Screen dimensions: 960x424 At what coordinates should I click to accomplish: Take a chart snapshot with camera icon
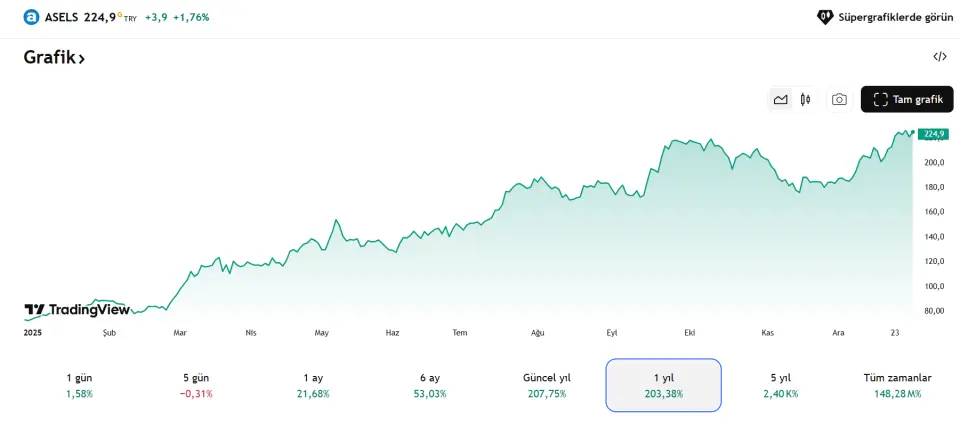pos(839,100)
